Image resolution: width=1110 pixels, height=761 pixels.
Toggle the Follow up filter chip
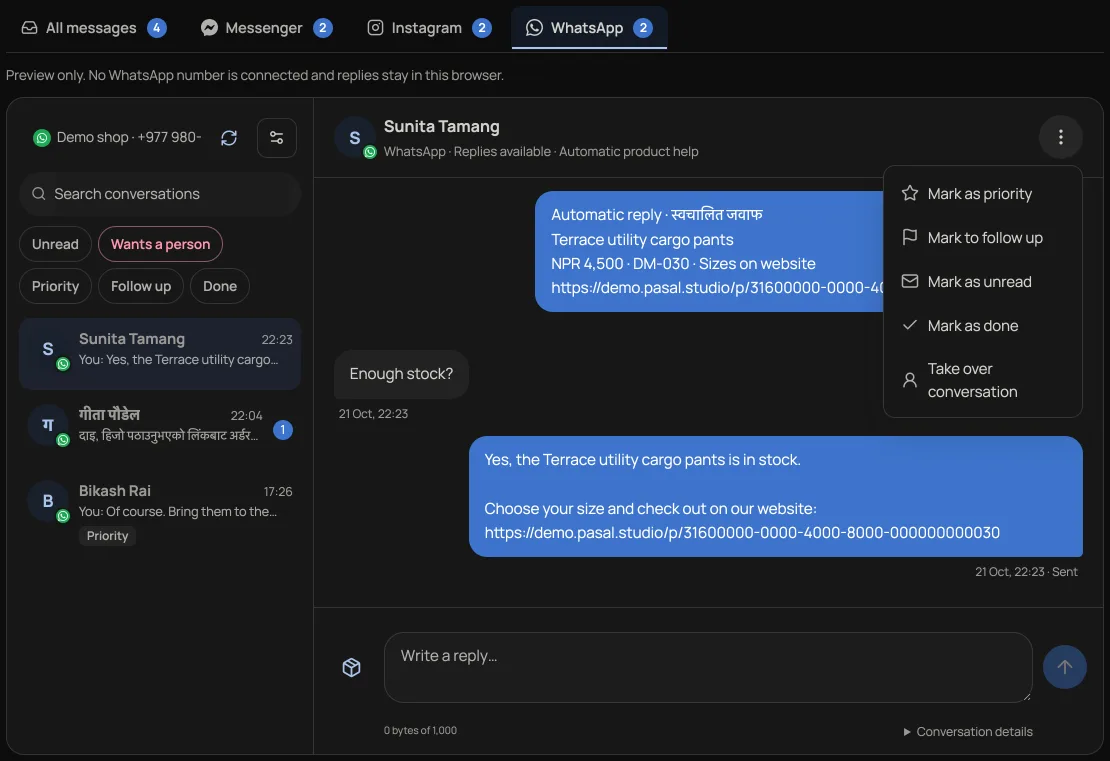pyautogui.click(x=141, y=286)
